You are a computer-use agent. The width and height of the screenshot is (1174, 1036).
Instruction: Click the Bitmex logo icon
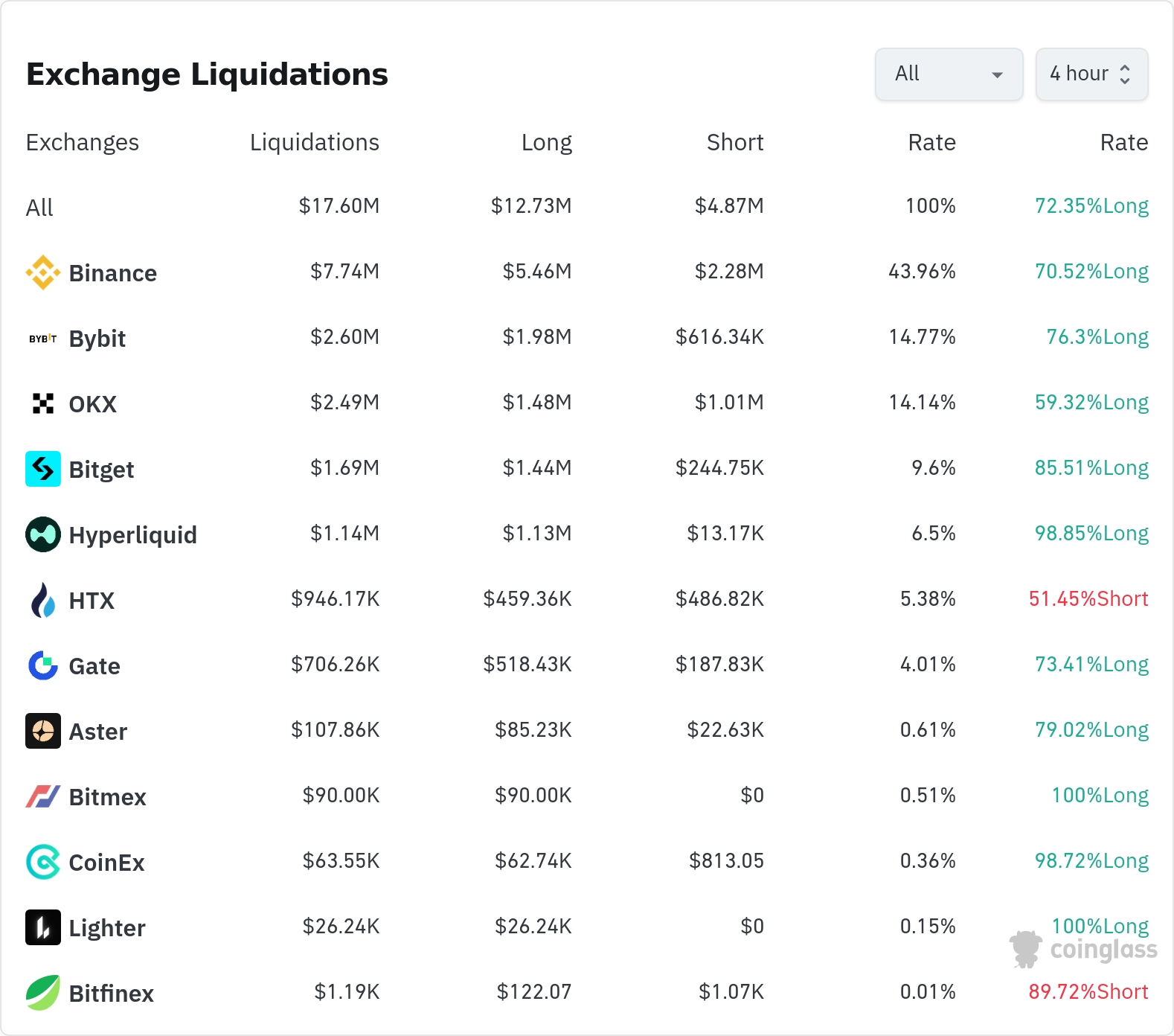(x=43, y=796)
